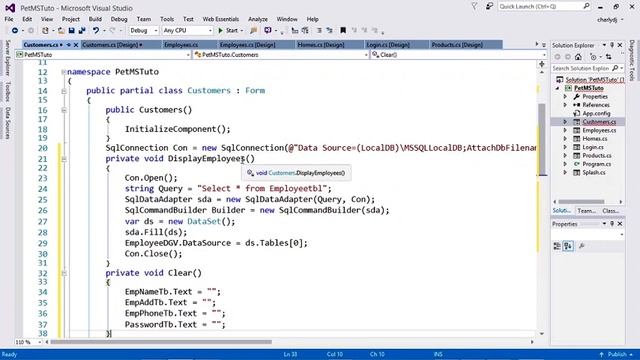Open the PetMSTuto project navigation dropdown
The height and width of the screenshot is (360, 640).
coord(103,55)
